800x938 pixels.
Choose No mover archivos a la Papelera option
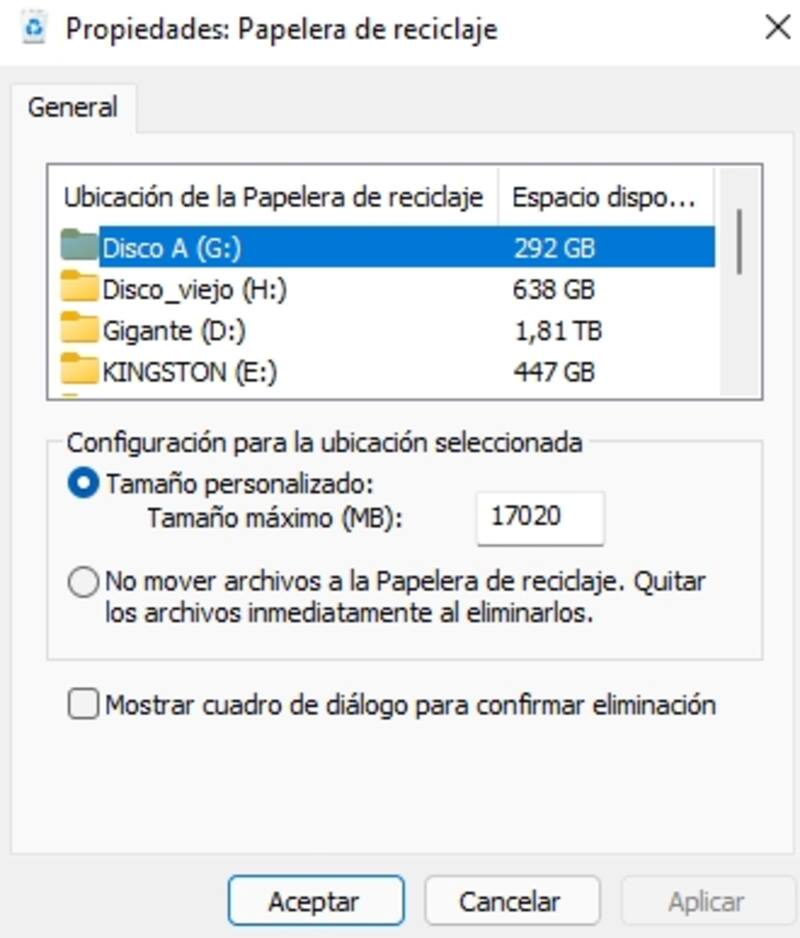coord(85,582)
